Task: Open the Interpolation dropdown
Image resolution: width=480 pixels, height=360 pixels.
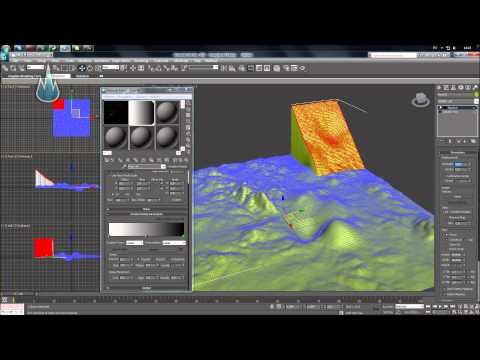Action: (174, 243)
